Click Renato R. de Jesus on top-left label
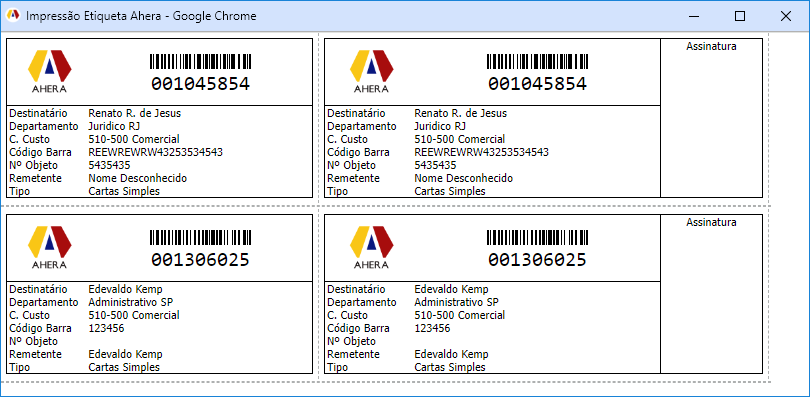This screenshot has width=810, height=397. tap(135, 113)
